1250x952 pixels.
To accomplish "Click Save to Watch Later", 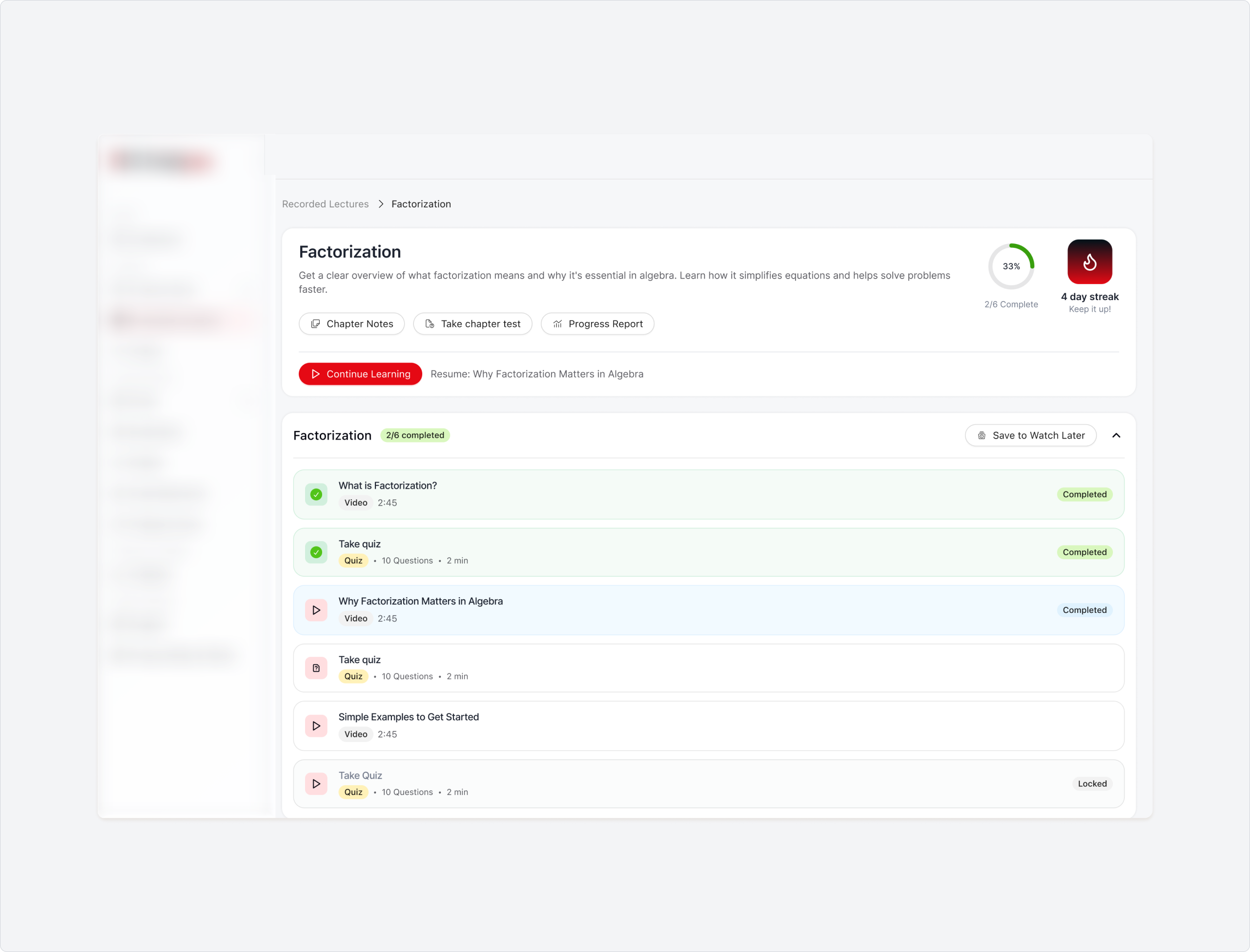I will tap(1030, 435).
